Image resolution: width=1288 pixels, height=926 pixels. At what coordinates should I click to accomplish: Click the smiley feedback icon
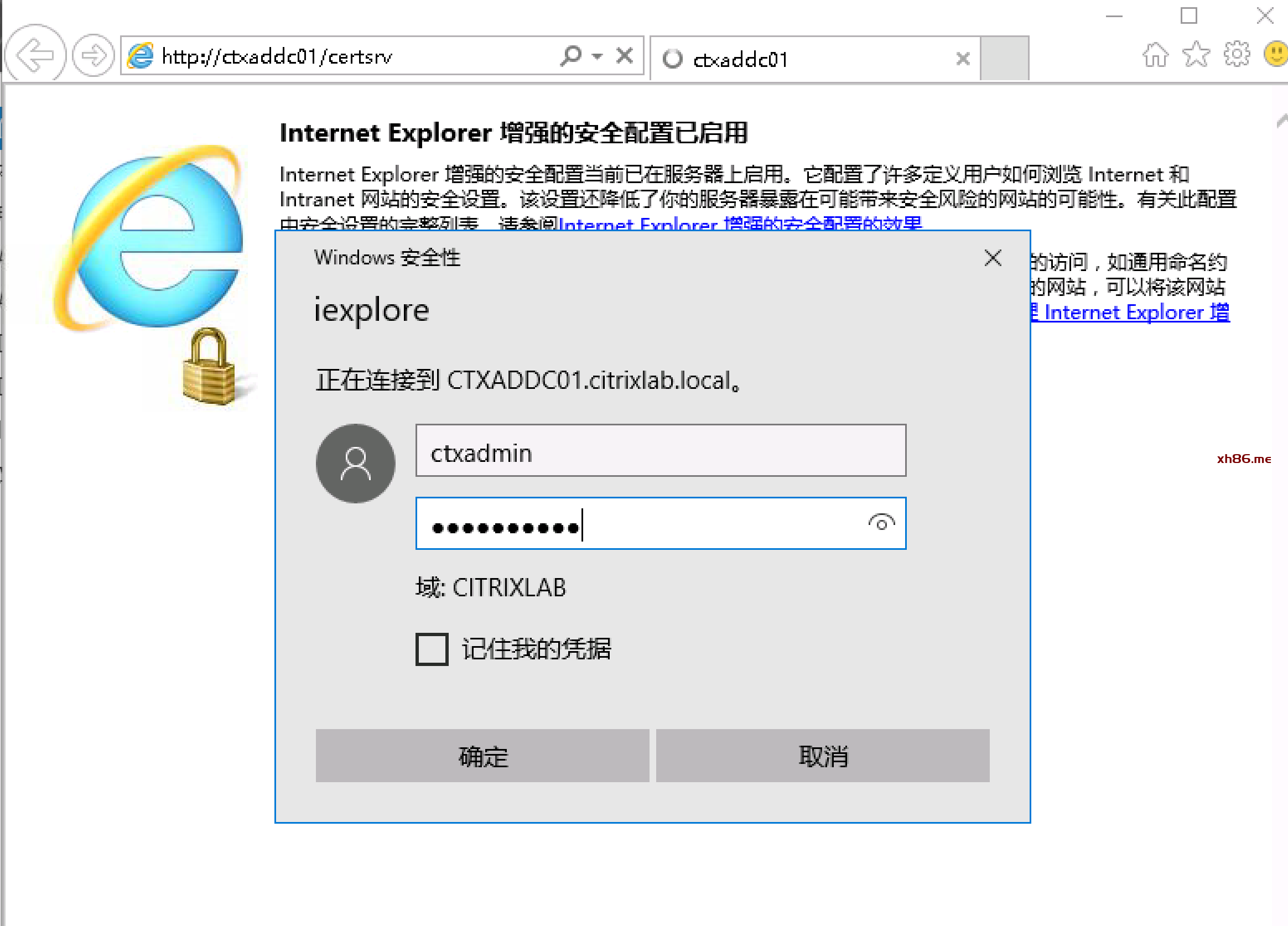[1275, 55]
